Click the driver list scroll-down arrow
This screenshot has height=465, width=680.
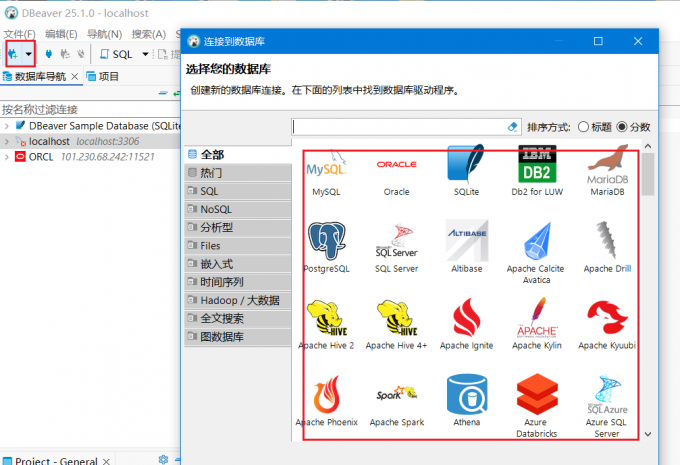(648, 434)
